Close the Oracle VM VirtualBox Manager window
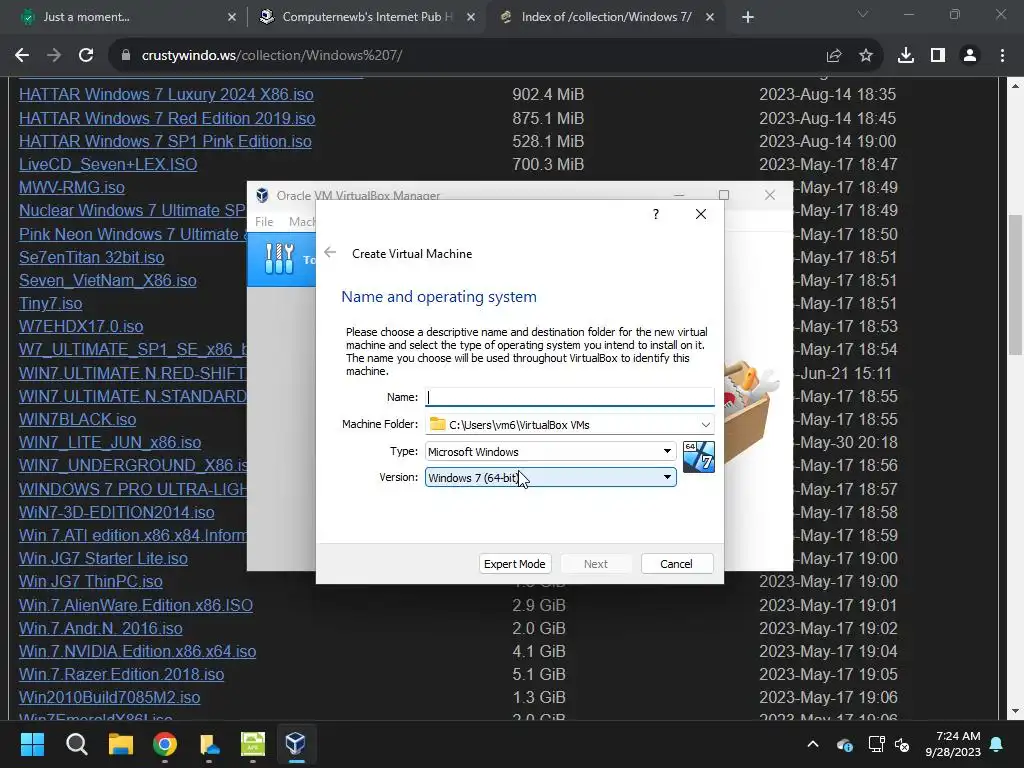Viewport: 1024px width, 768px height. pos(770,195)
